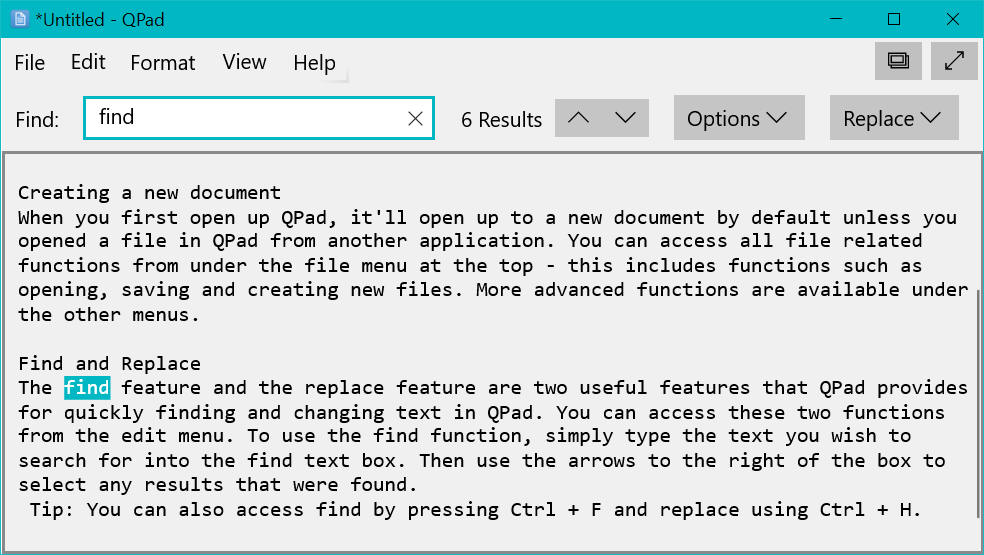The image size is (984, 555).
Task: Open the Replace dropdown panel
Action: 893,118
